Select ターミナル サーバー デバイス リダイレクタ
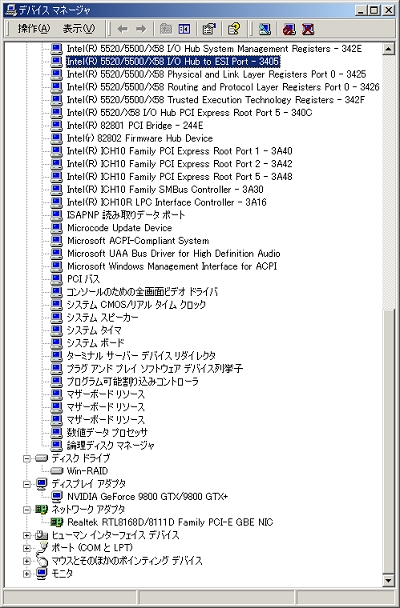The width and height of the screenshot is (400, 608). point(141,356)
